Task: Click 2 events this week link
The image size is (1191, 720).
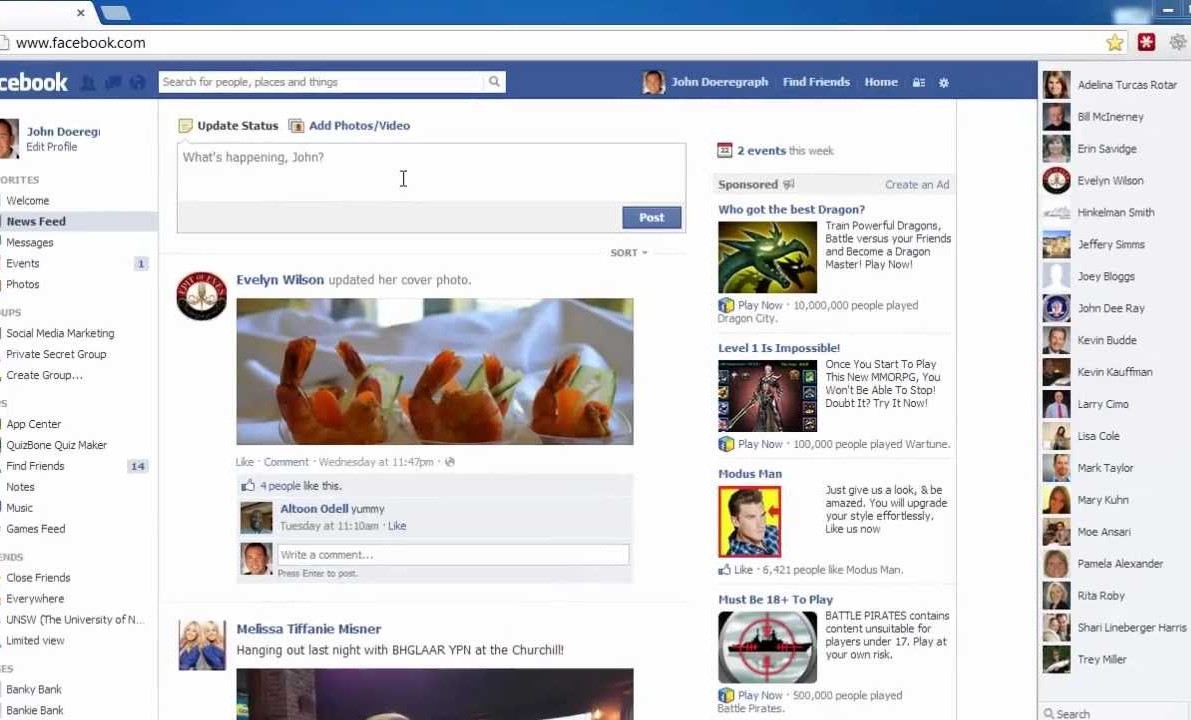Action: [785, 150]
